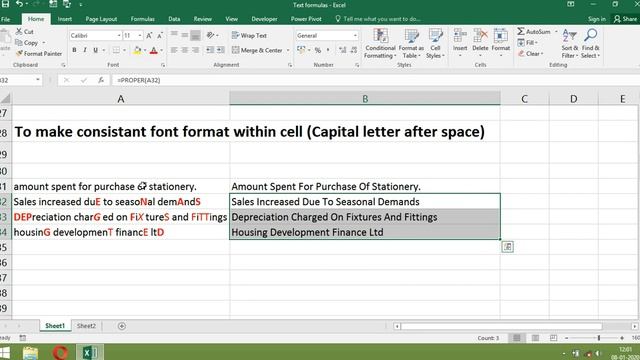640x360 pixels.
Task: Toggle Underline formatting
Action: tap(96, 50)
